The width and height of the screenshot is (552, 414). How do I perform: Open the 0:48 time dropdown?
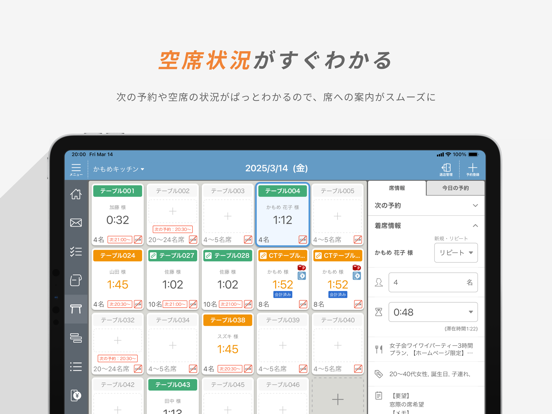(433, 312)
